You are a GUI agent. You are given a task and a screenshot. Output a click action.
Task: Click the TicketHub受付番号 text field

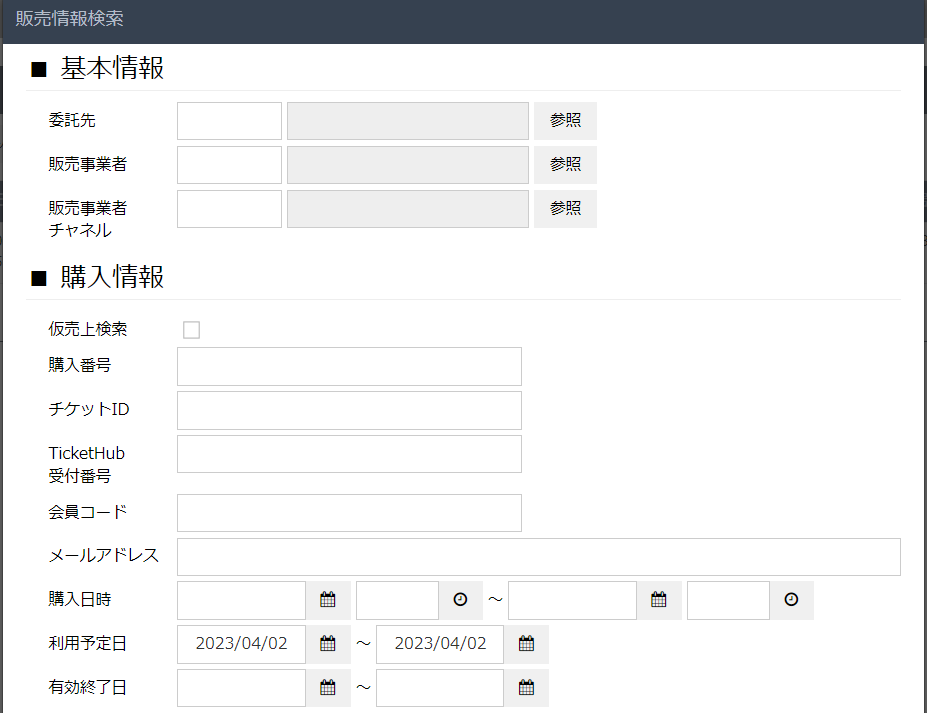(349, 454)
